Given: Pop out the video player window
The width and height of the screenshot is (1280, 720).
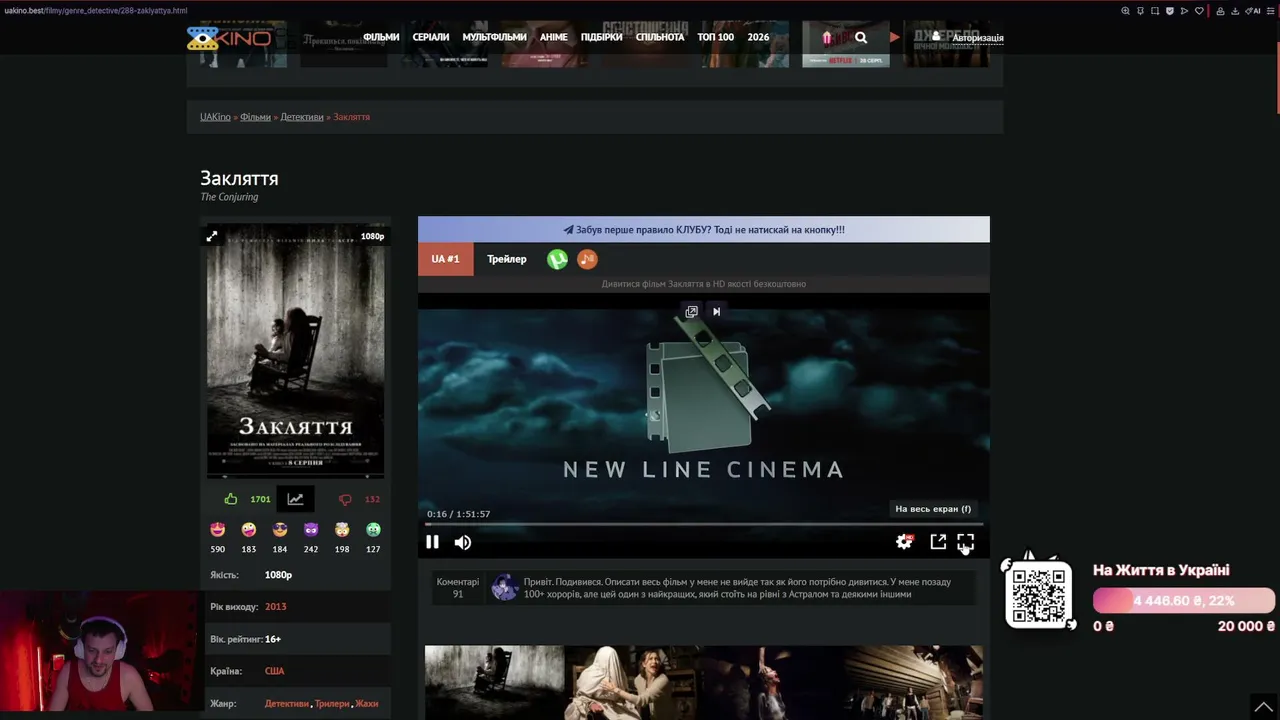Looking at the screenshot, I should tap(938, 542).
